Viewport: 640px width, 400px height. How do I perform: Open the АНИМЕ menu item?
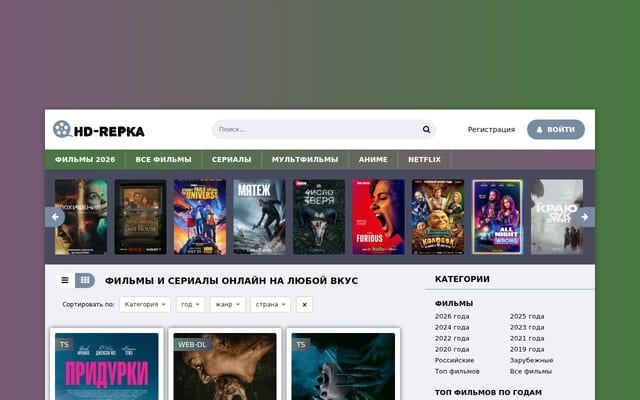[373, 160]
